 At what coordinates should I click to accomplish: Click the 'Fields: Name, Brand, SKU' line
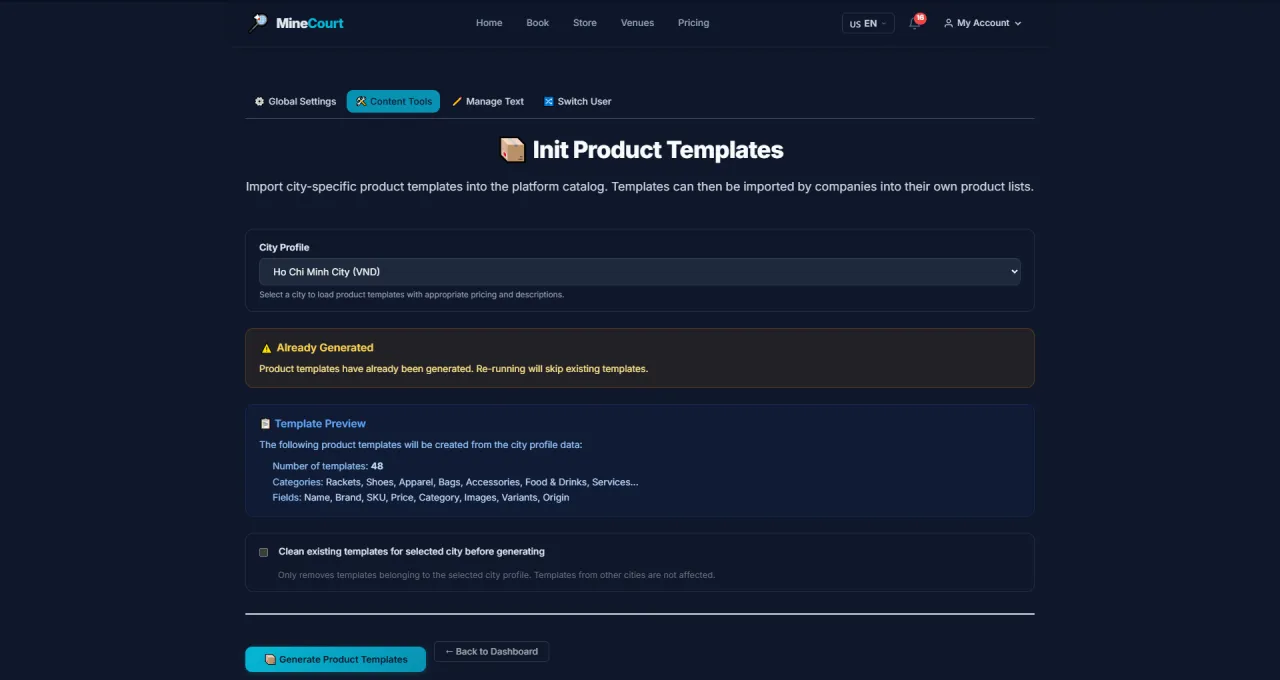pyautogui.click(x=420, y=497)
